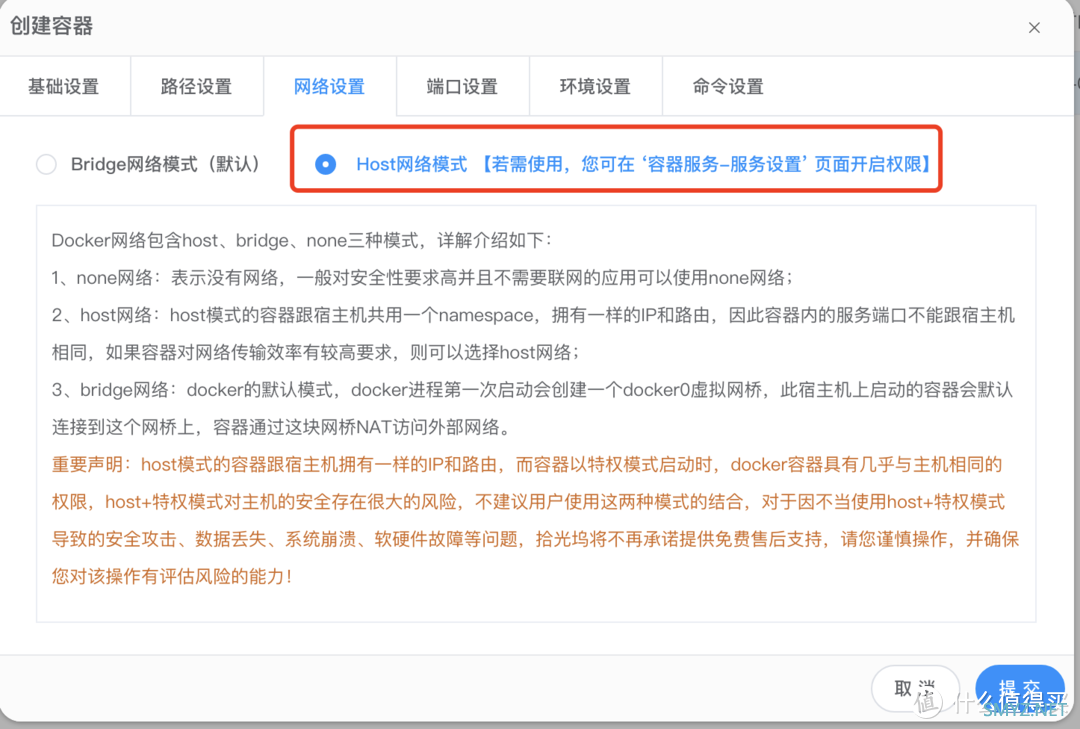The height and width of the screenshot is (729, 1080).
Task: Select the 网络设置 tab
Action: pyautogui.click(x=329, y=87)
